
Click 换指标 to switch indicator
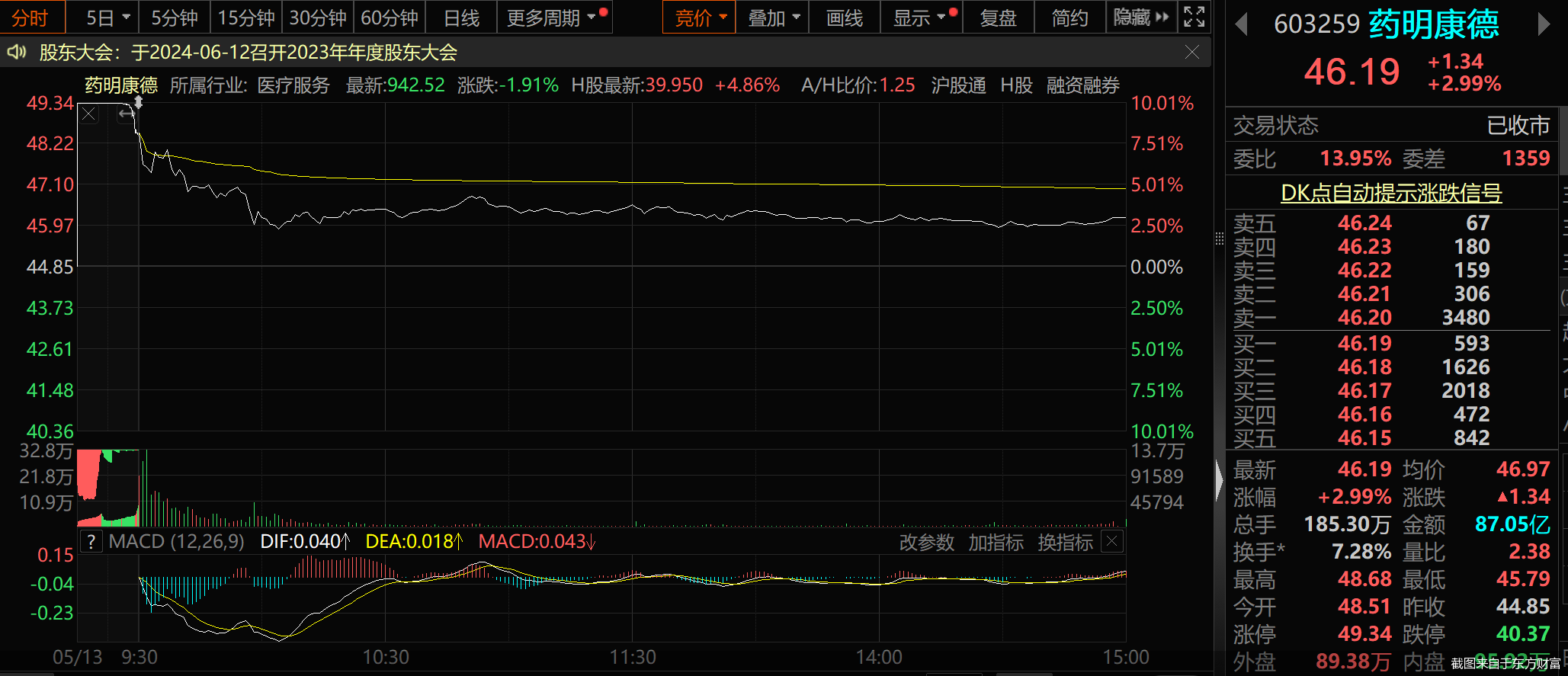(x=1066, y=543)
